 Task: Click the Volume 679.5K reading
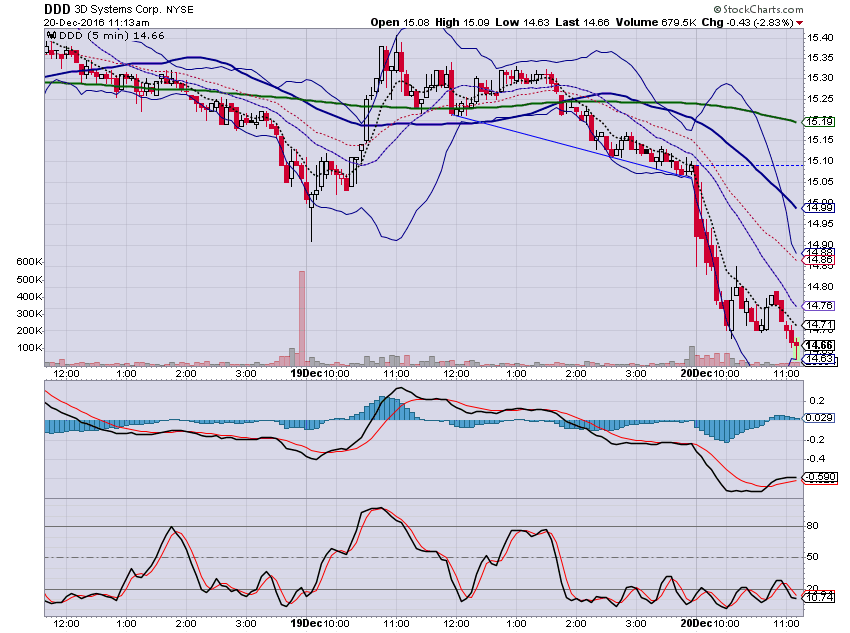656,23
